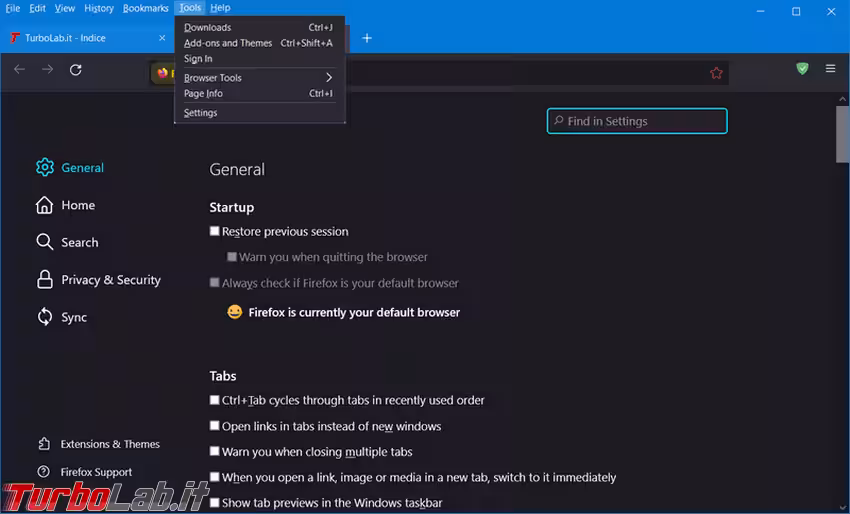Click the bookmark star icon
Screen dimensions: 850x514
tap(716, 73)
